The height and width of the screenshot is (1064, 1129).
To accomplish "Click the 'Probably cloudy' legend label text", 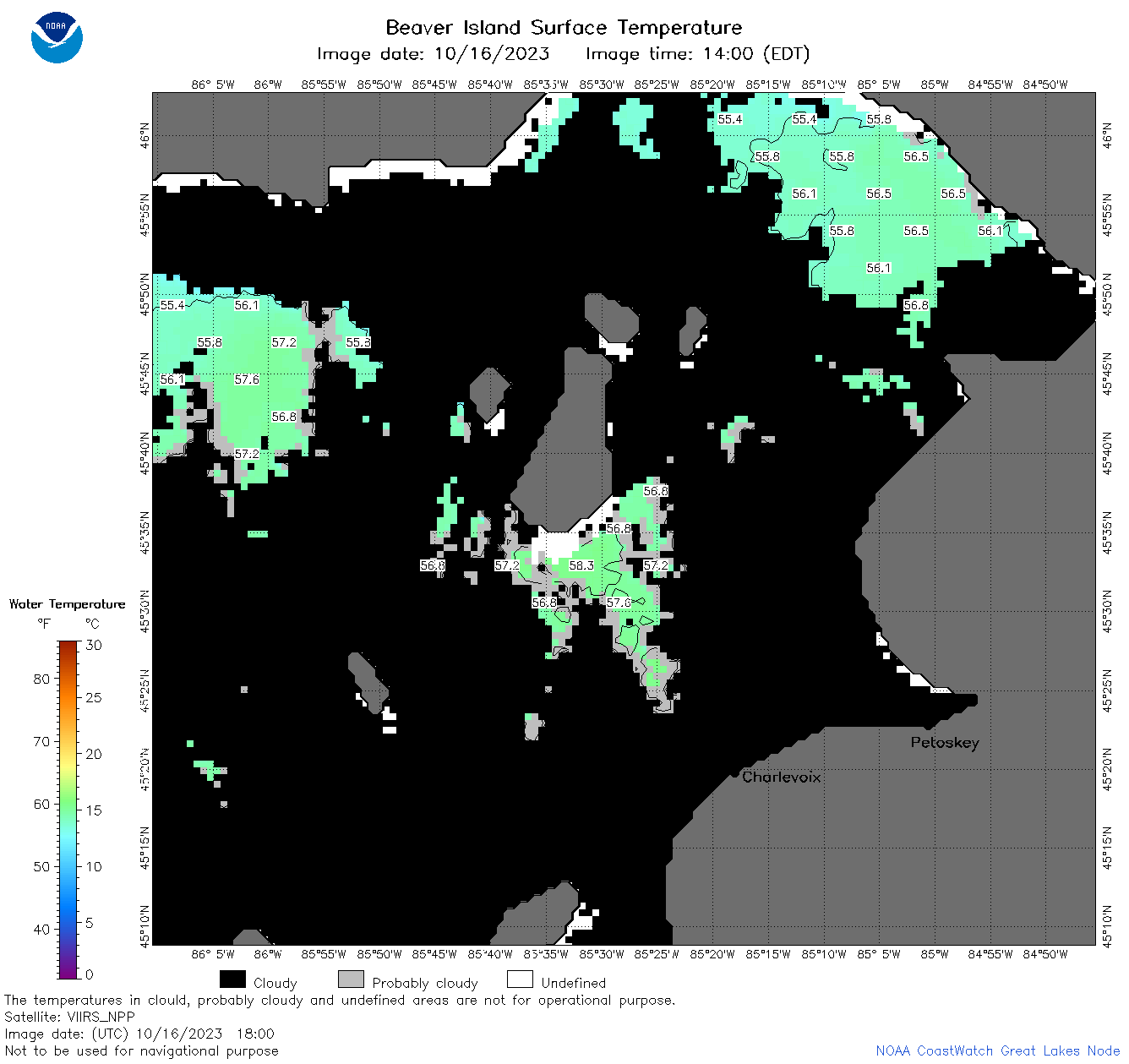I will click(x=425, y=983).
